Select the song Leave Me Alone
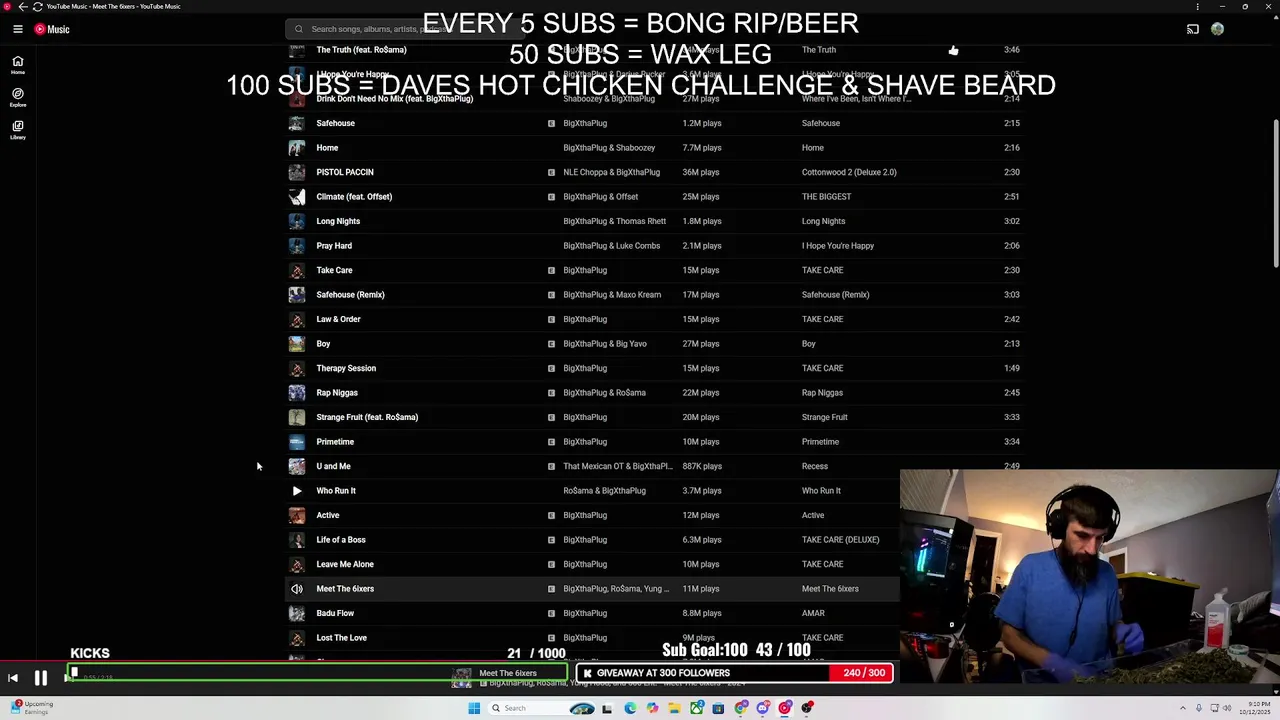Viewport: 1280px width, 720px height. [345, 564]
